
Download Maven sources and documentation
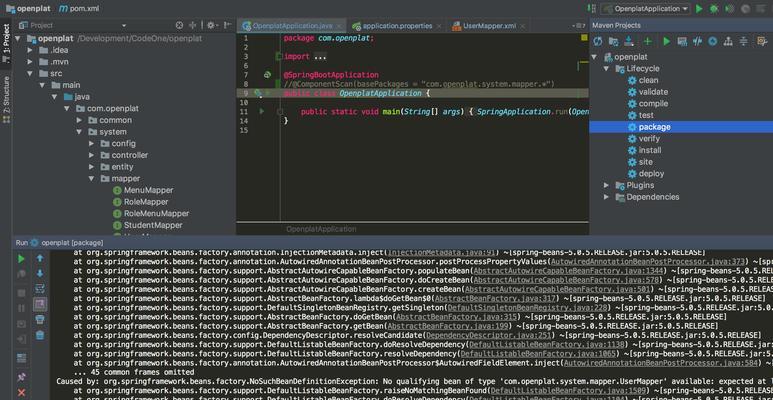tap(629, 41)
